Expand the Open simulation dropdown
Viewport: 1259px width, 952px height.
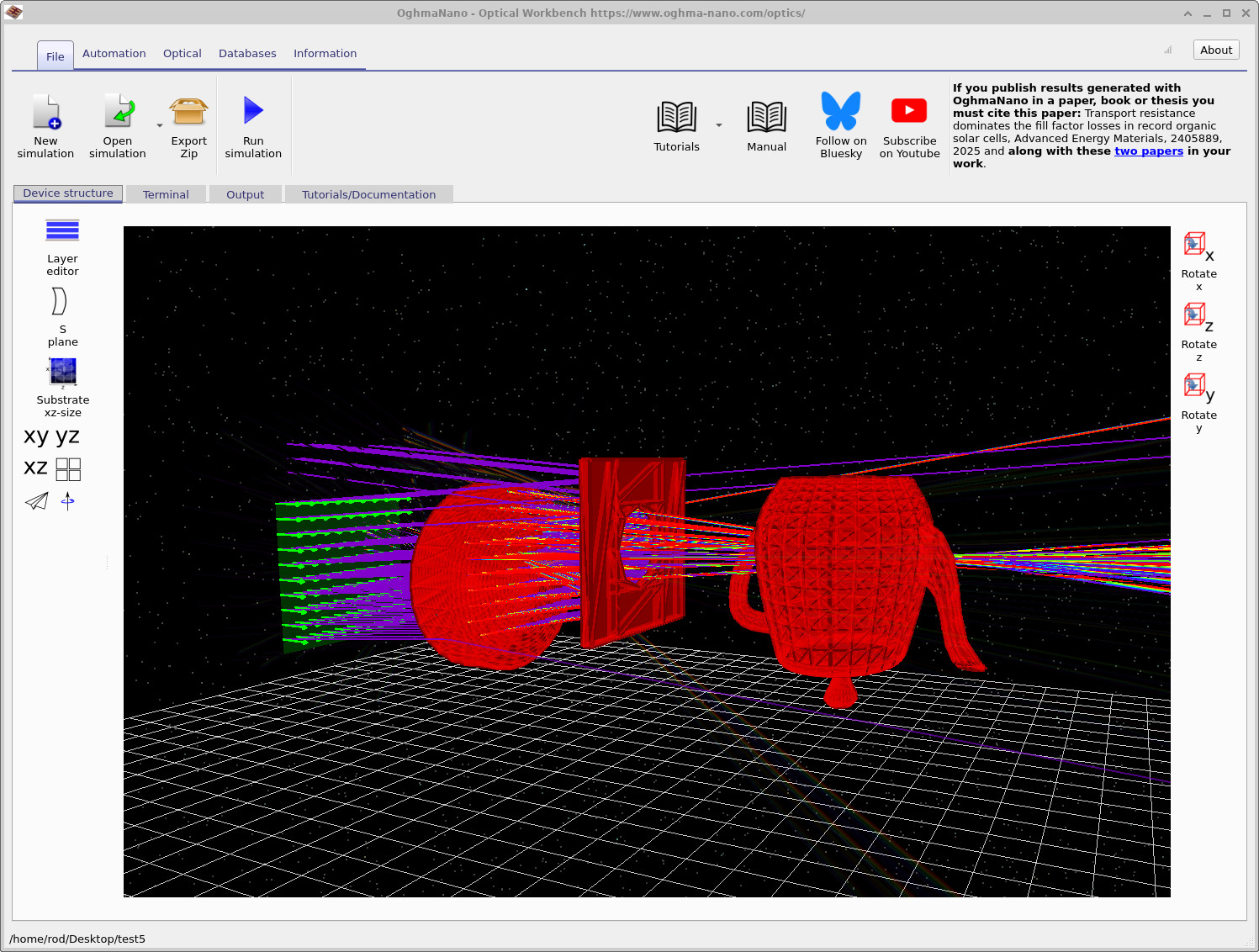159,124
